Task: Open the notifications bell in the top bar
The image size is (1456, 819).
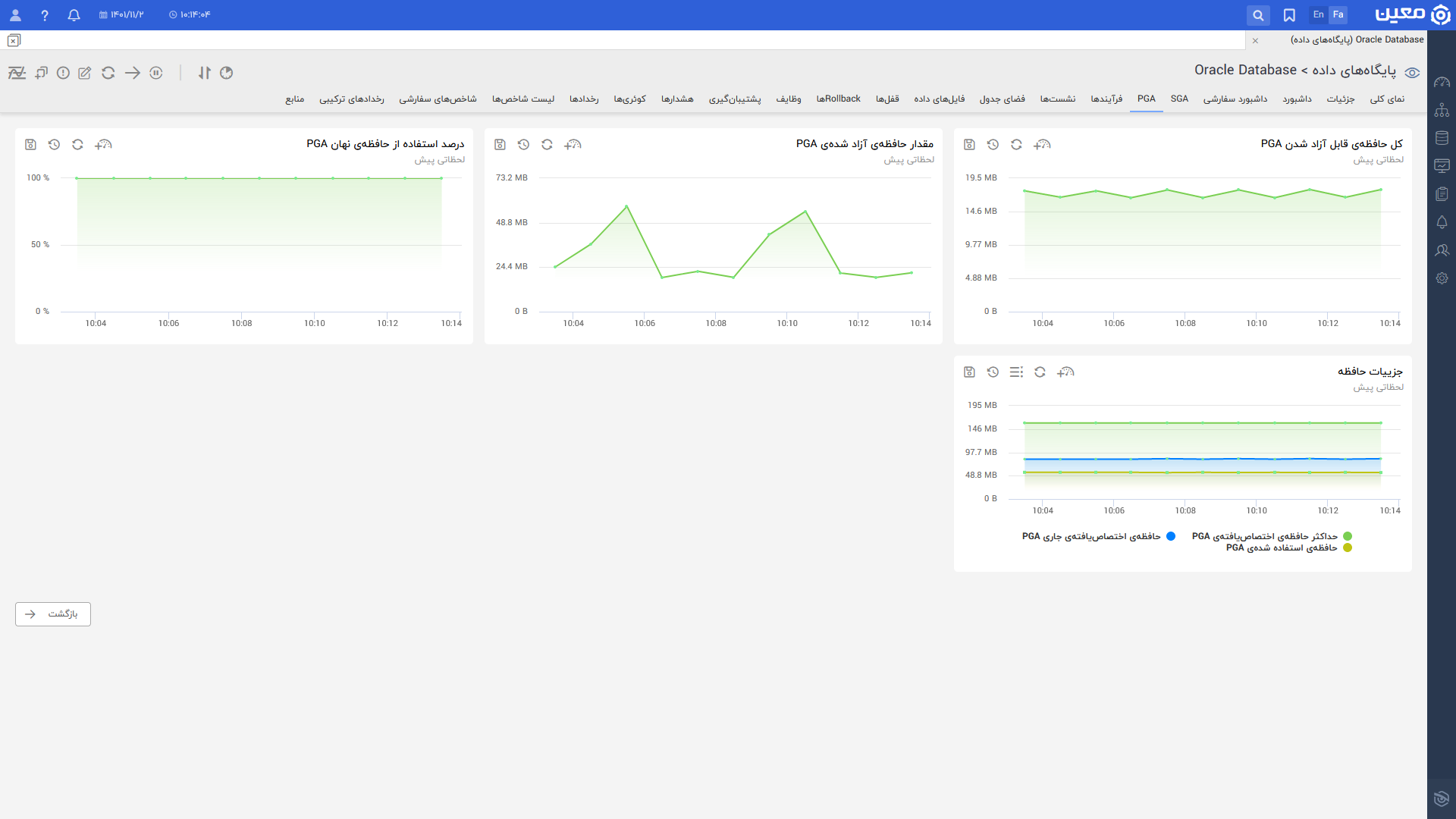Action: (74, 15)
